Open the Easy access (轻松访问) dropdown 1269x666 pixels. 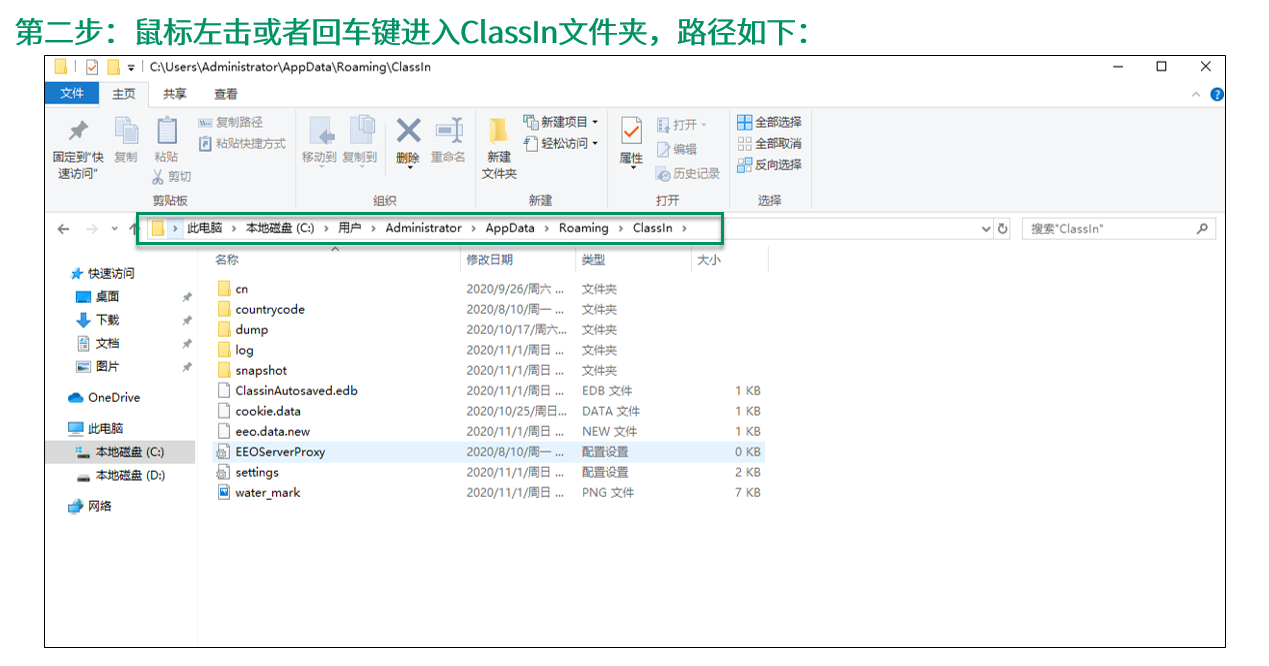tap(561, 144)
